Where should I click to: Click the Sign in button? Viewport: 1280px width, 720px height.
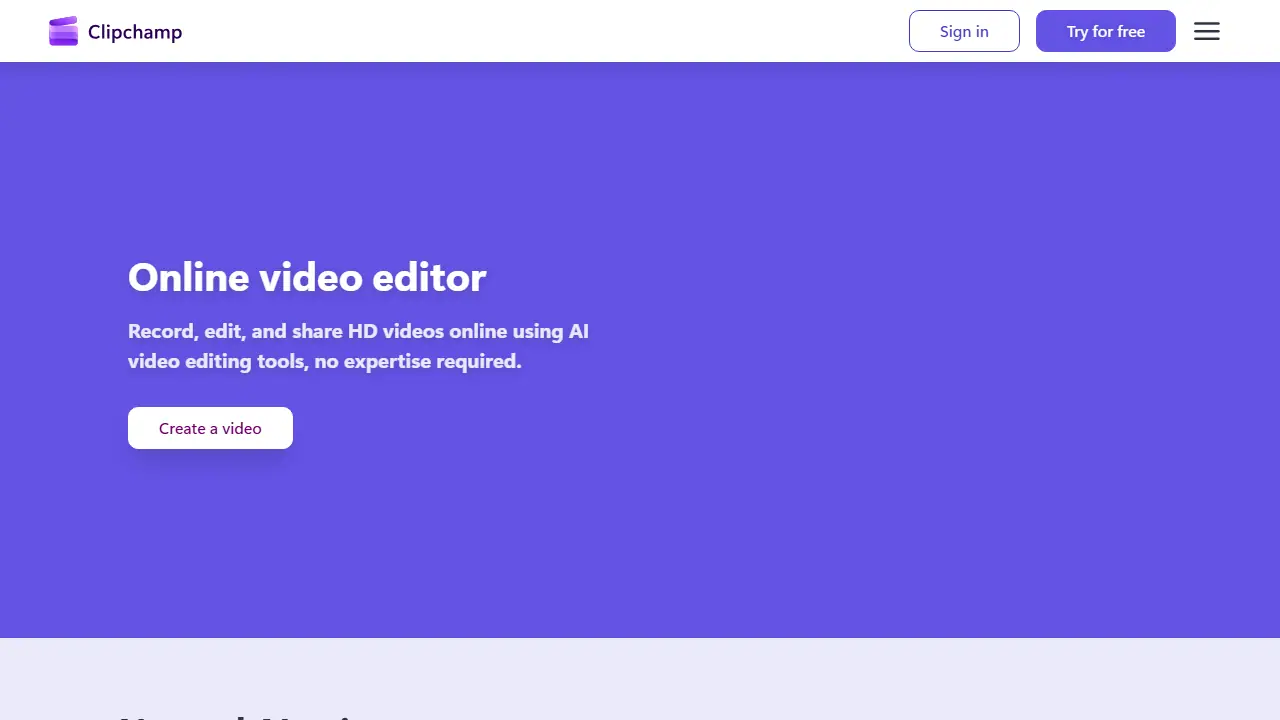[964, 31]
